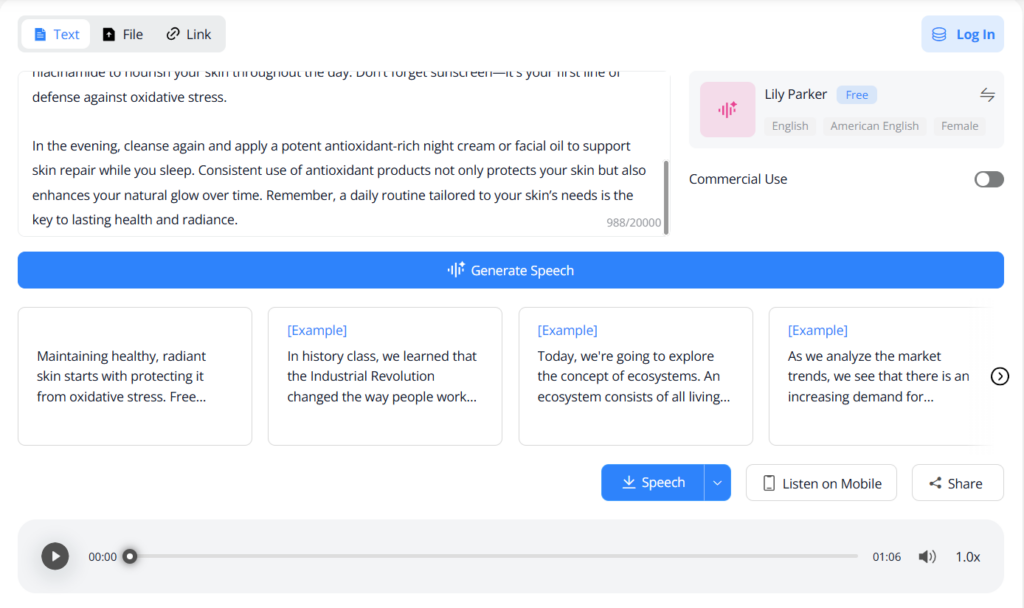Swap voices using the arrows icon beside Lily Parker
This screenshot has height=608, width=1024.
click(x=988, y=95)
